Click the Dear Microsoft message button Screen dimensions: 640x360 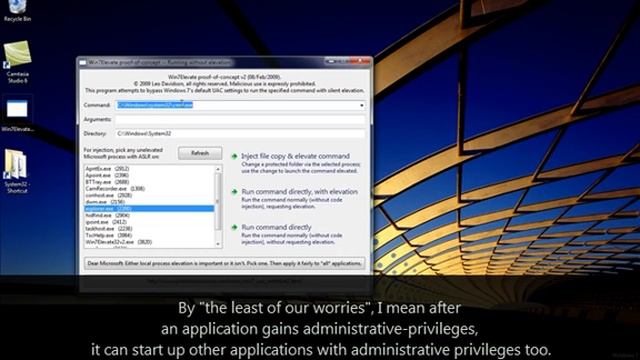pos(224,263)
